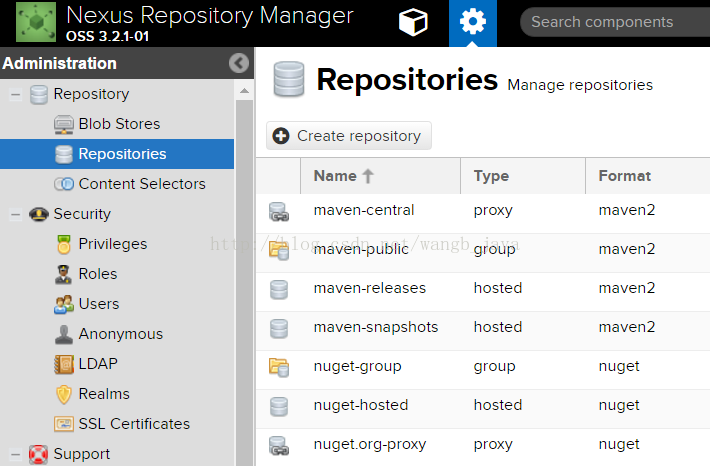
Task: Click the nuget.org-proxy repository icon
Action: tap(279, 445)
